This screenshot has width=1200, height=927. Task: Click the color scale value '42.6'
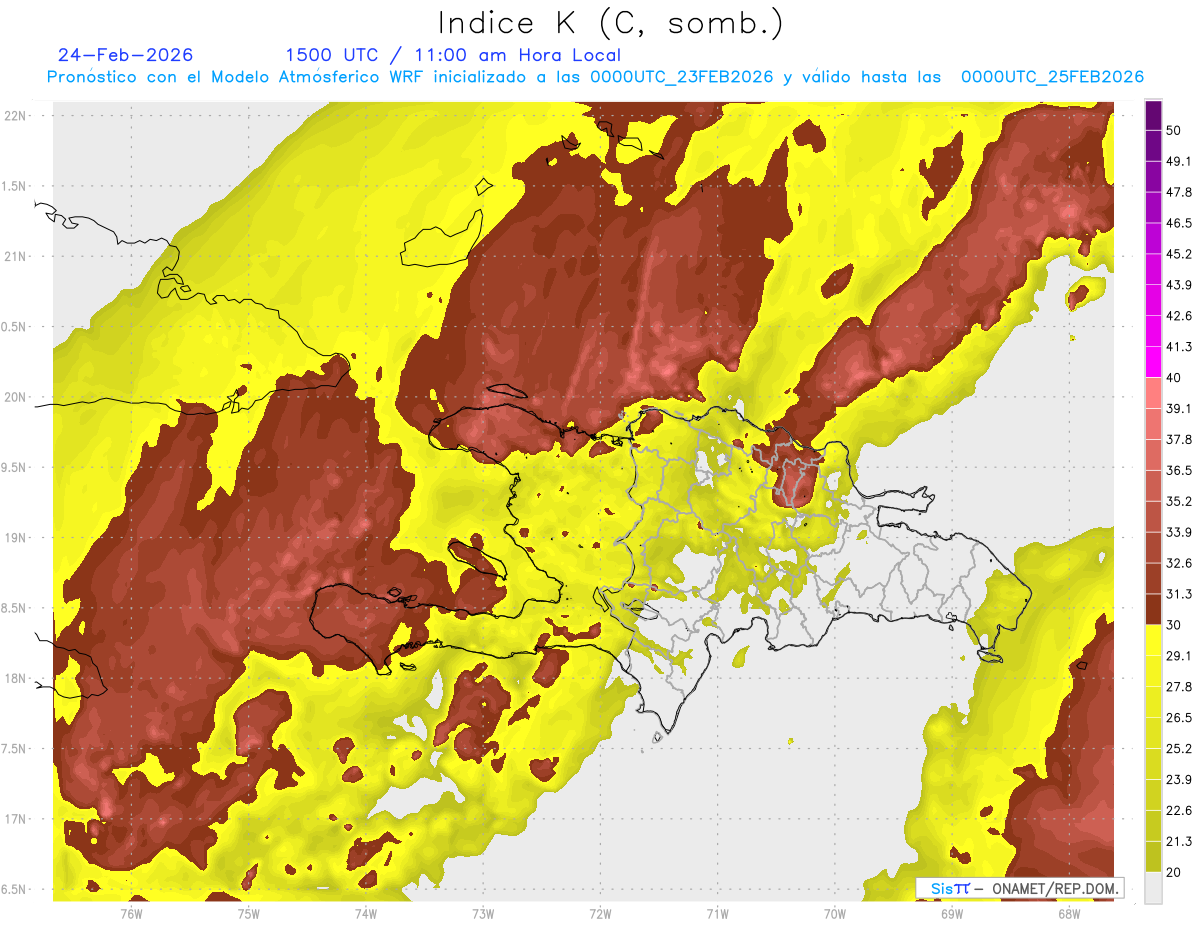point(1179,316)
